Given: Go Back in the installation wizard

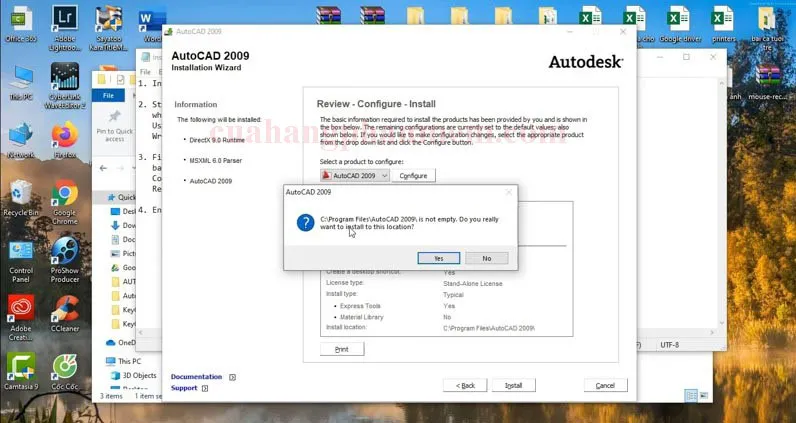Looking at the screenshot, I should [465, 385].
